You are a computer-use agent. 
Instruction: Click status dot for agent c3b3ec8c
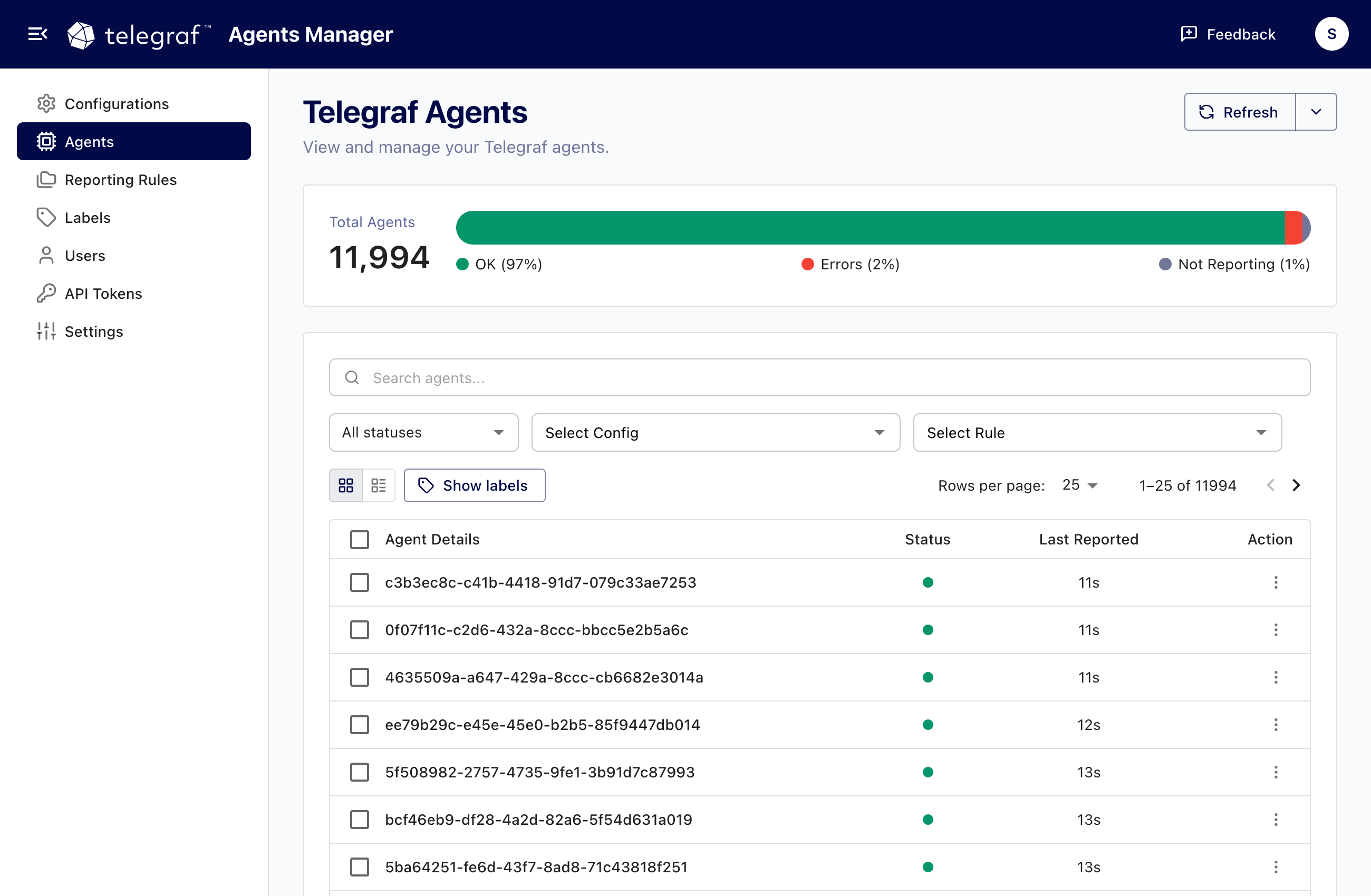click(928, 583)
